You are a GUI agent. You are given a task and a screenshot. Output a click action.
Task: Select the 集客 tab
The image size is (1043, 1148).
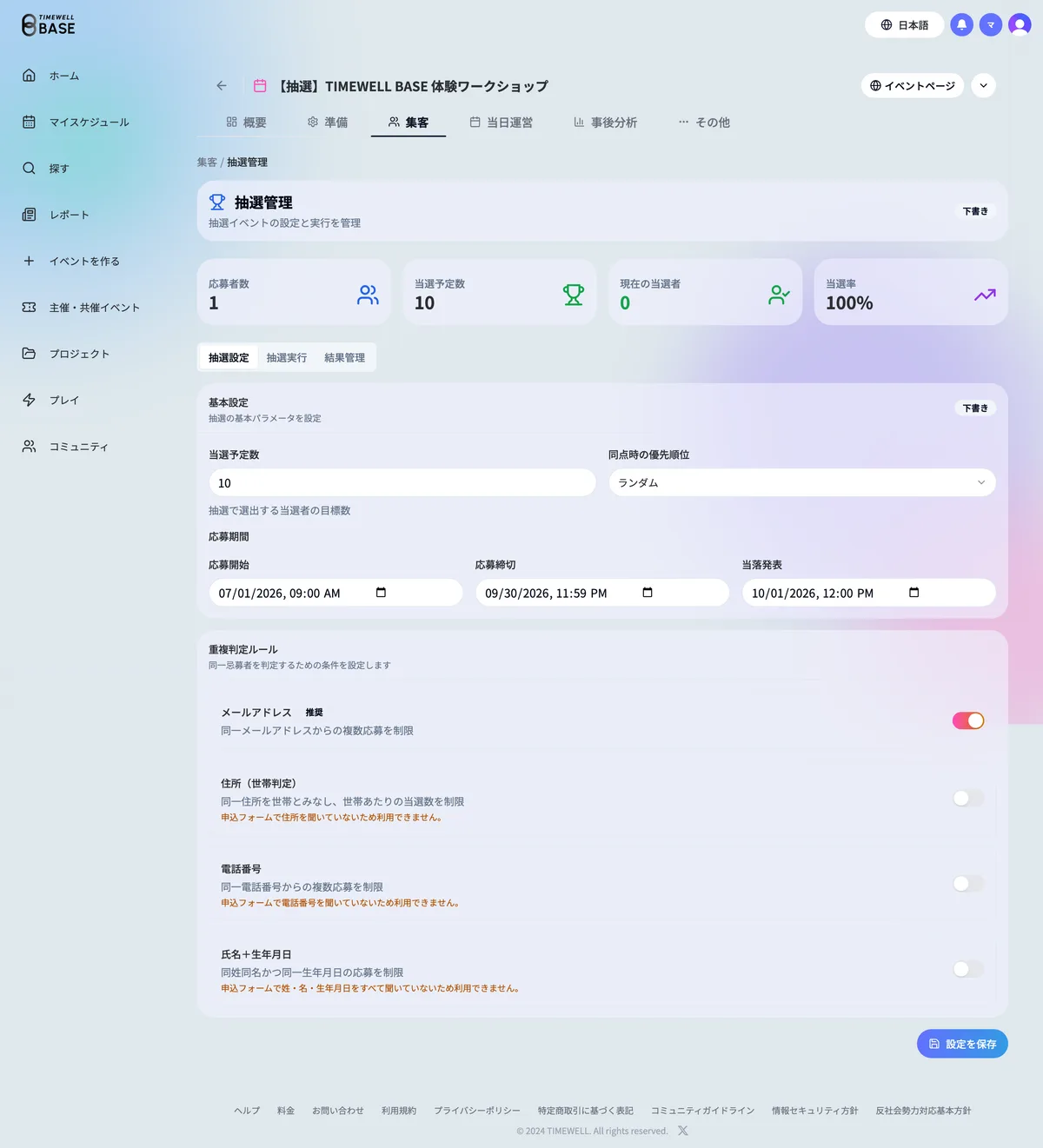pos(409,123)
